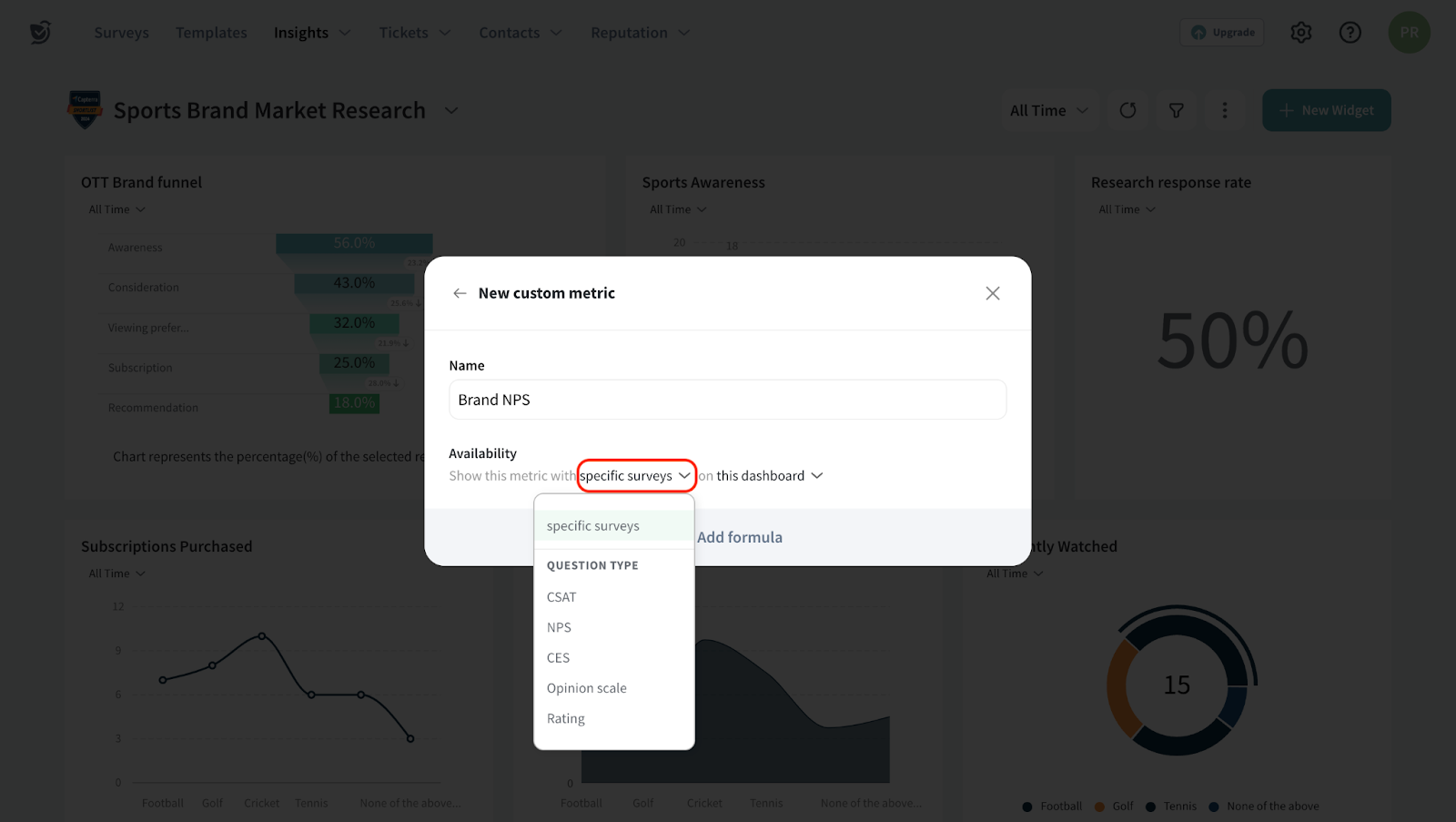Viewport: 1456px width, 822px height.
Task: Close the New custom metric dialog
Action: pyautogui.click(x=993, y=293)
